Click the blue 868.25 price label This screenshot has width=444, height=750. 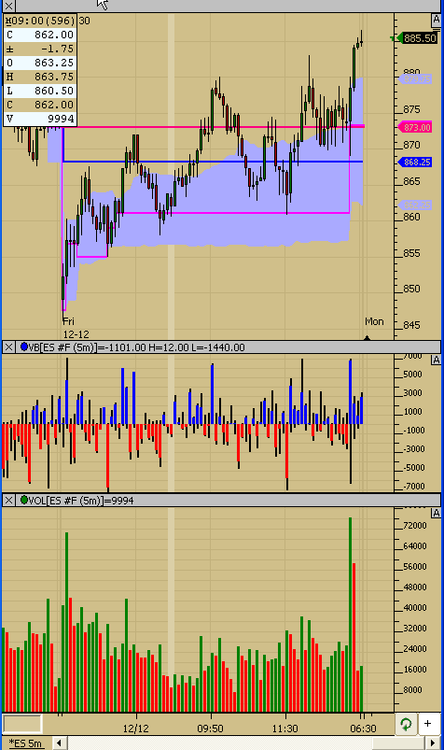coord(415,162)
